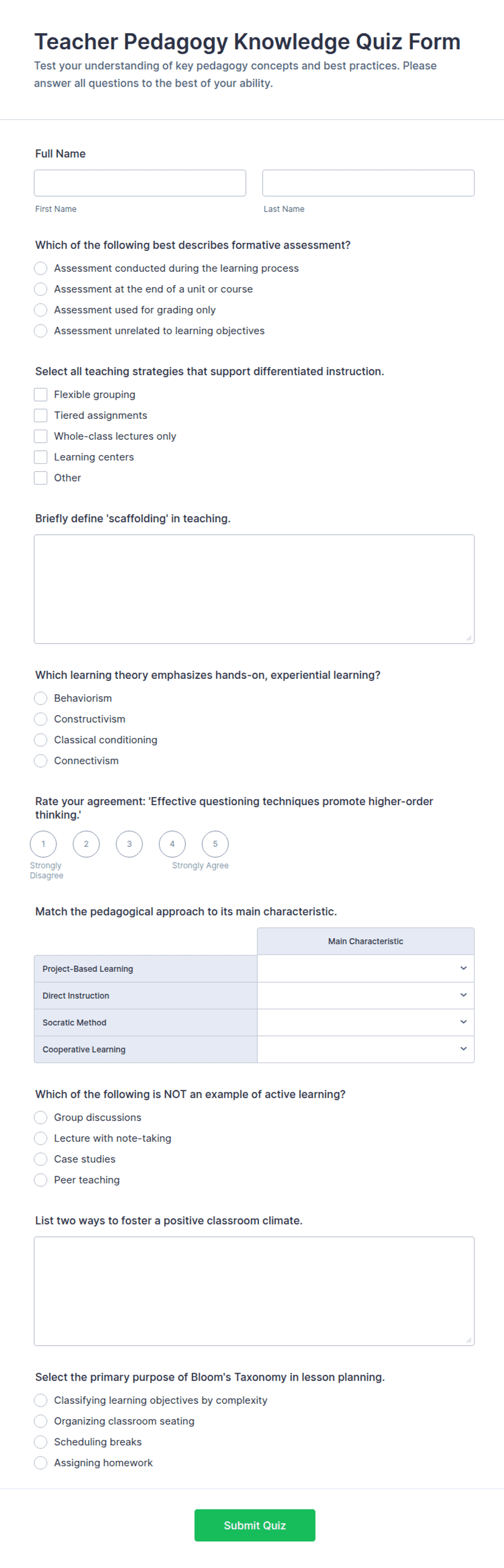
Task: Select the Constructivism radio option
Action: click(x=41, y=719)
